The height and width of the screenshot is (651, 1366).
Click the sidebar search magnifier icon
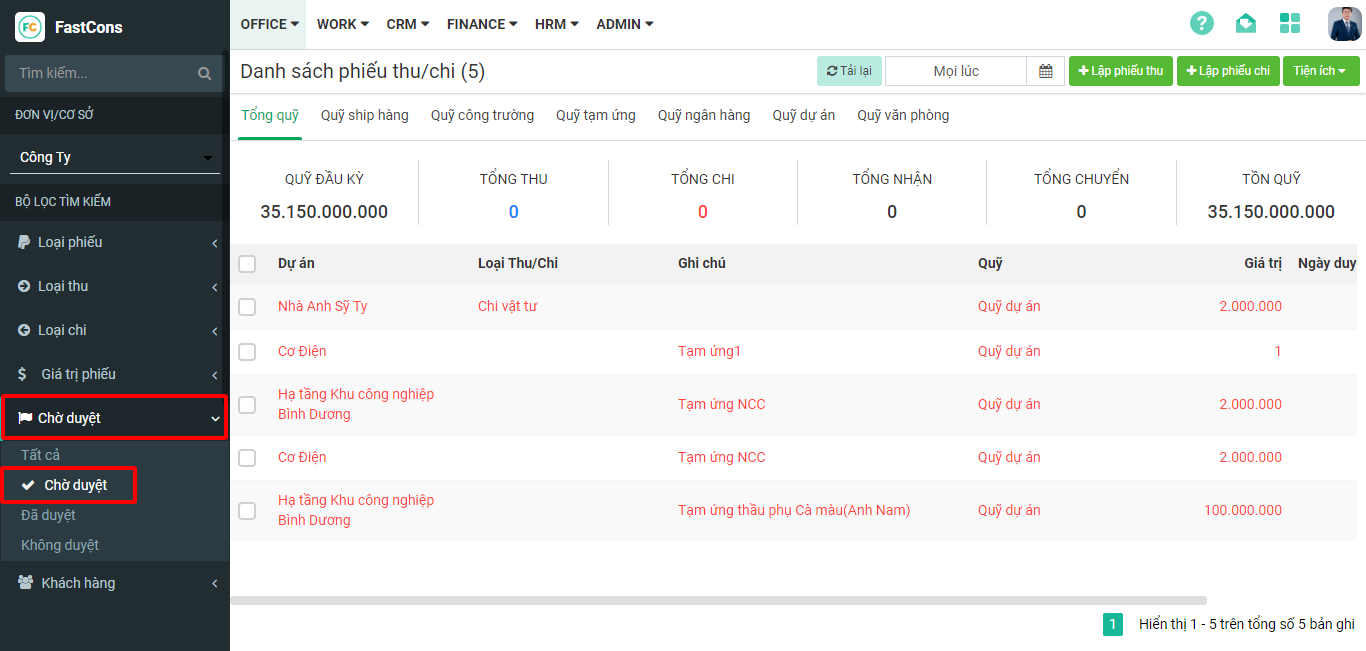205,73
